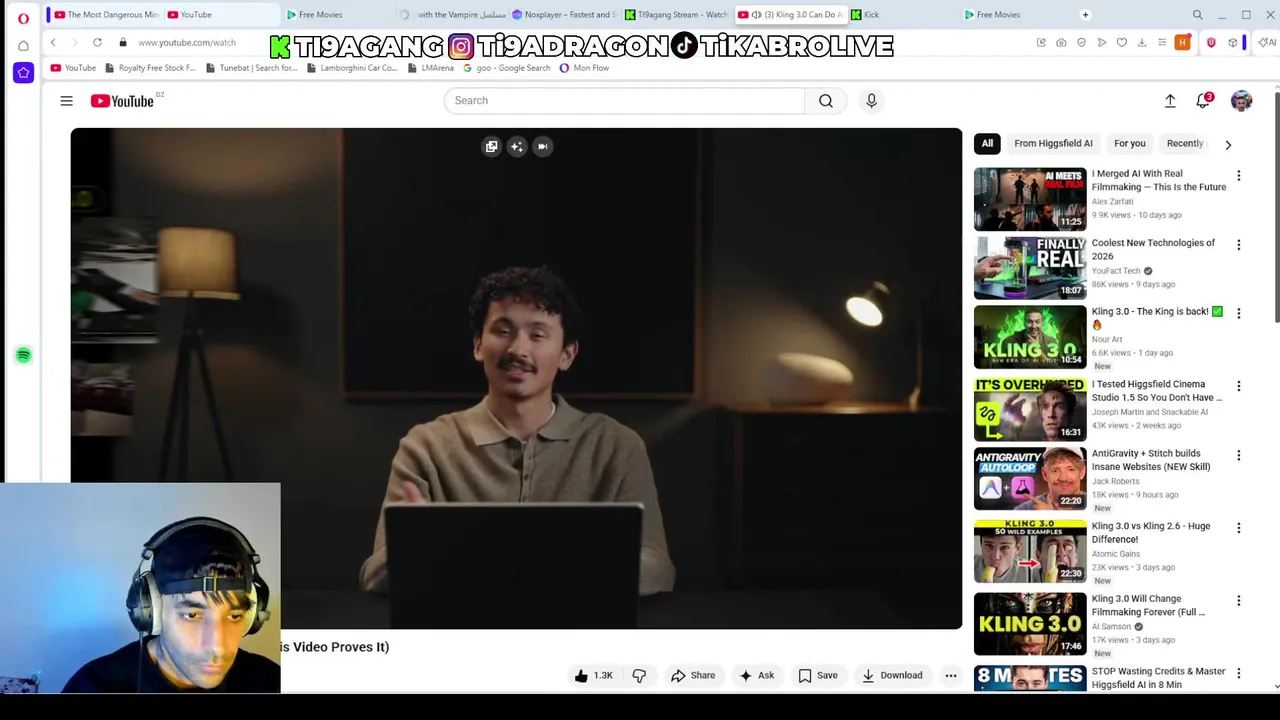Open the 'KLING 3.0' 10:54 video thumbnail
The image size is (1280, 720).
(1030, 337)
